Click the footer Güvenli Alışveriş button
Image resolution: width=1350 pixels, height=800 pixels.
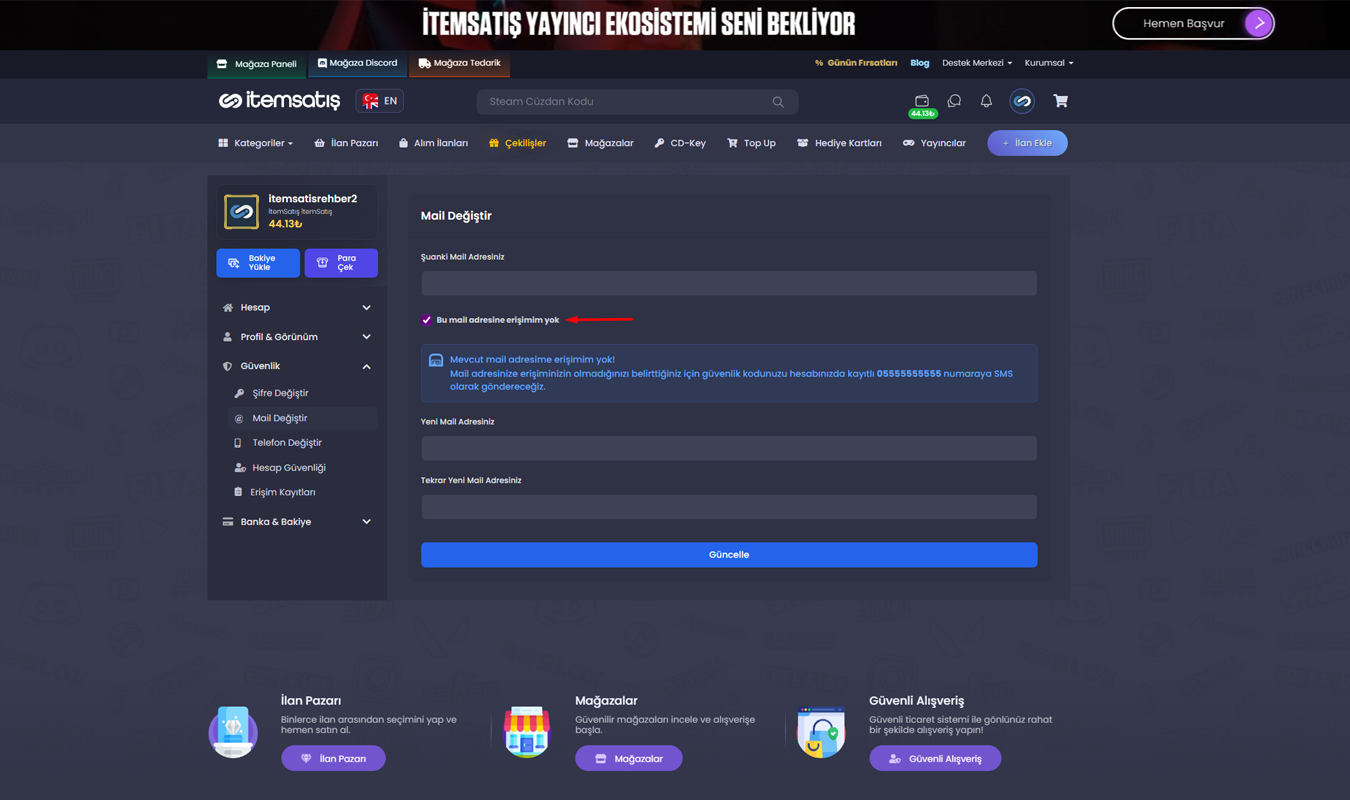point(935,758)
